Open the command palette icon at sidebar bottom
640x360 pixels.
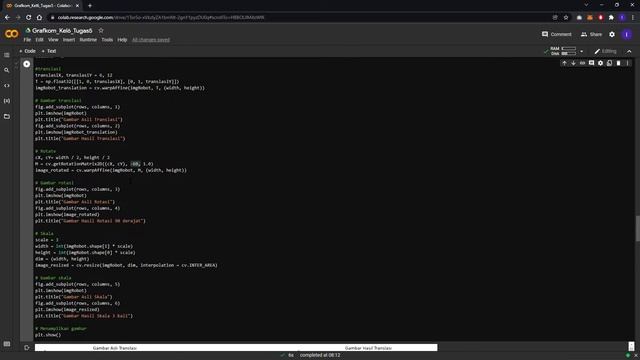(7, 344)
